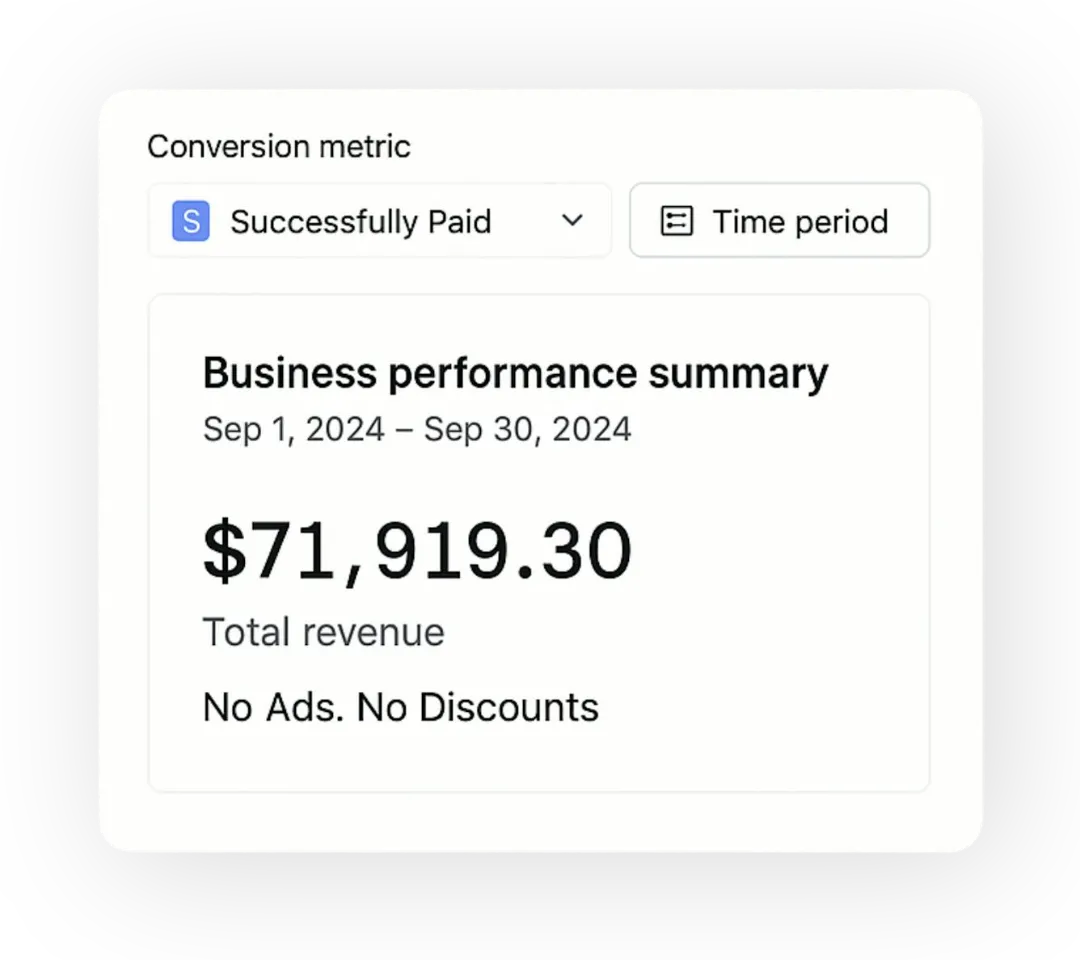The image size is (1080, 960).
Task: Click the settings-lines icon on the right button
Action: pyautogui.click(x=676, y=221)
